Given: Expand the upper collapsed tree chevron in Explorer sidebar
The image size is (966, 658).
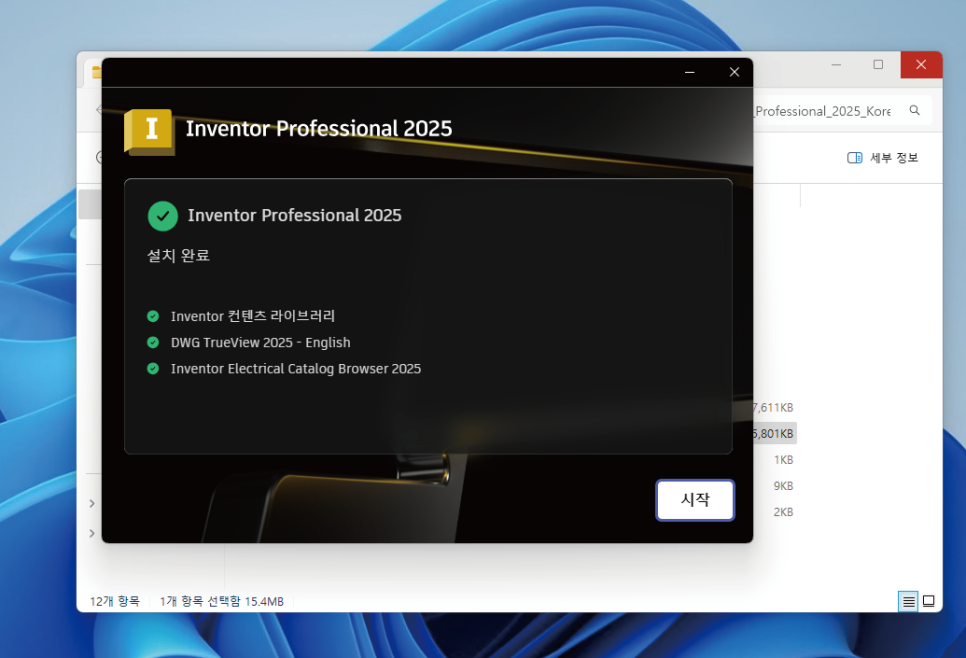Looking at the screenshot, I should [92, 503].
